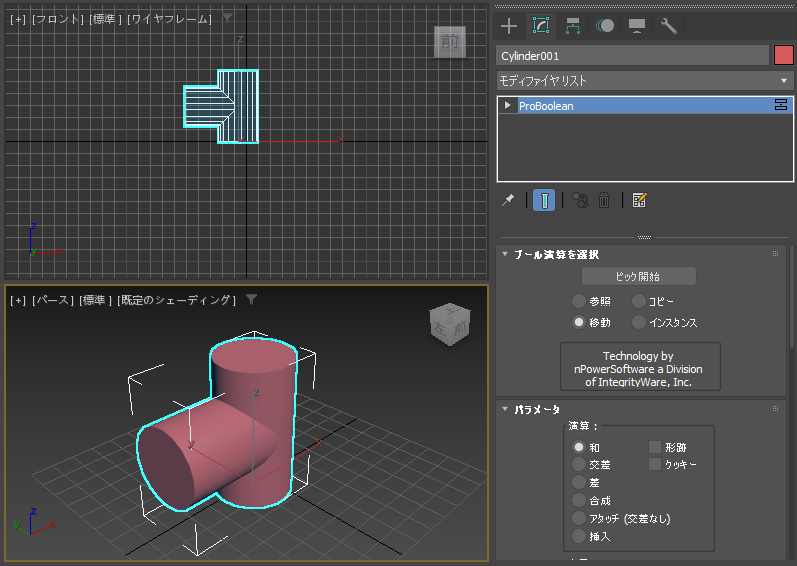
Task: Click the rollout grip on ブール演算を選択
Action: click(x=775, y=254)
